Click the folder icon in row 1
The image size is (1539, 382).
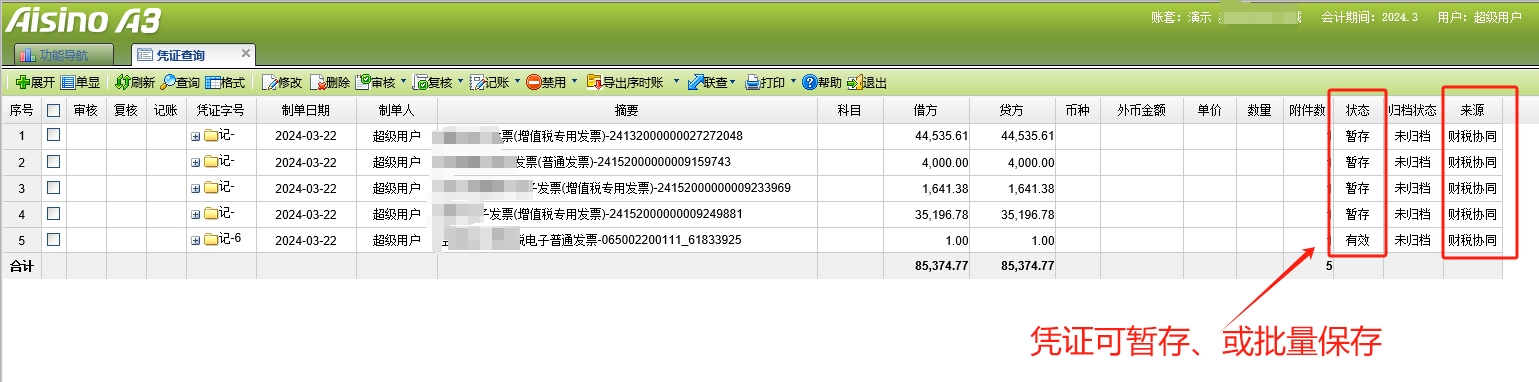[211, 135]
